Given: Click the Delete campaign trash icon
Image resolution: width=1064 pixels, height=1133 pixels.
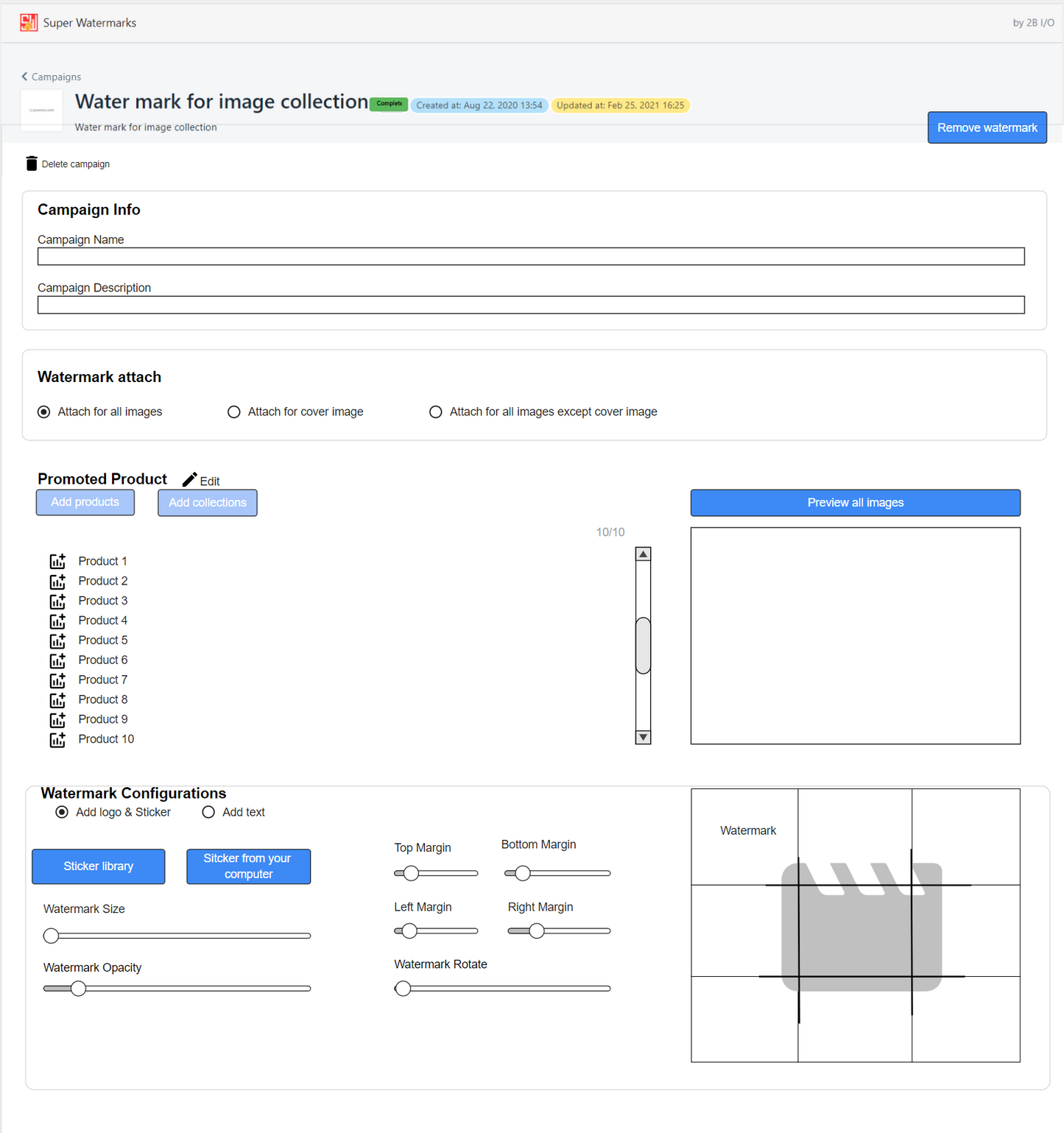Looking at the screenshot, I should pos(31,163).
